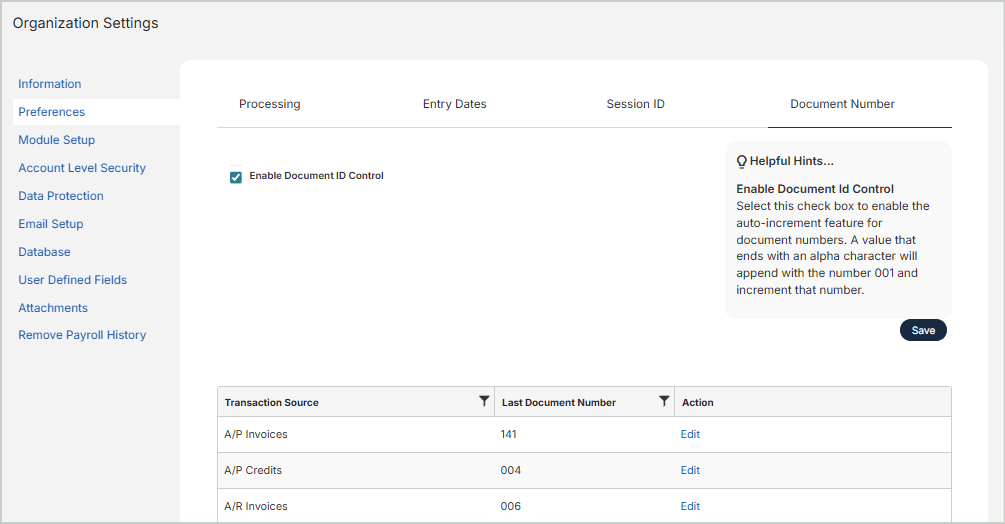Select the Document Number tab

pos(842,104)
